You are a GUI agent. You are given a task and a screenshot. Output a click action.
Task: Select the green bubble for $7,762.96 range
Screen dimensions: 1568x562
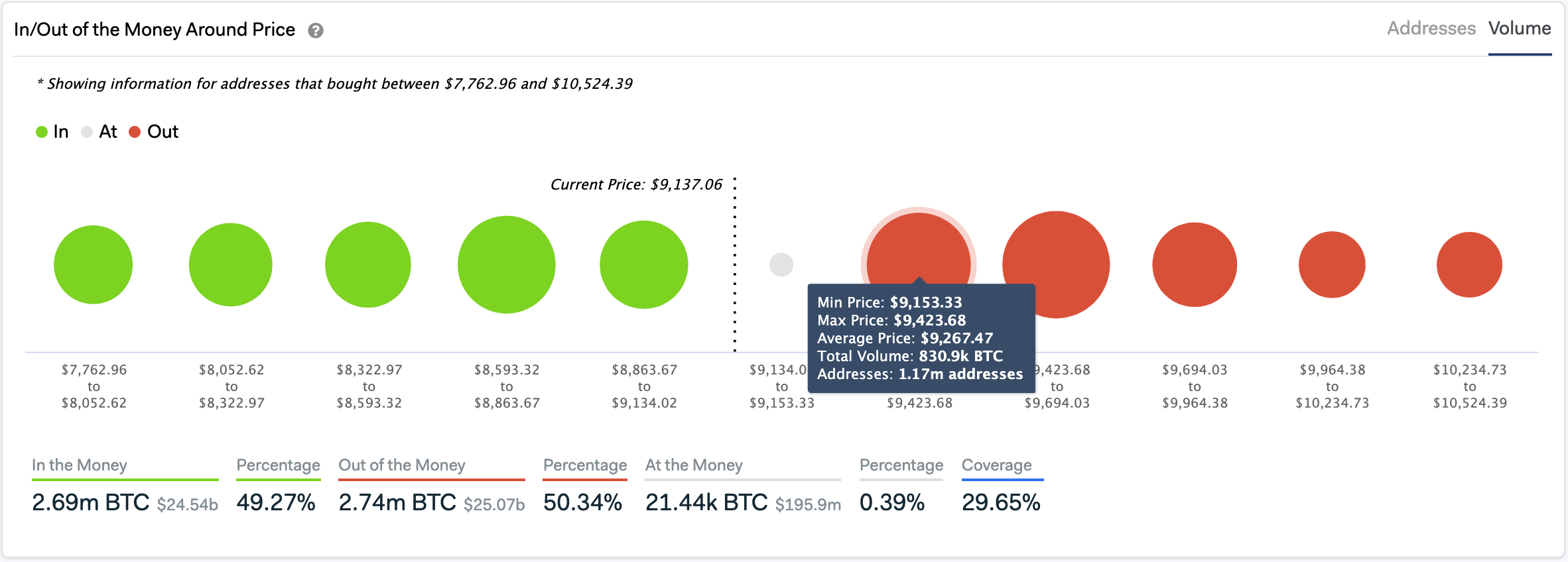(x=93, y=264)
